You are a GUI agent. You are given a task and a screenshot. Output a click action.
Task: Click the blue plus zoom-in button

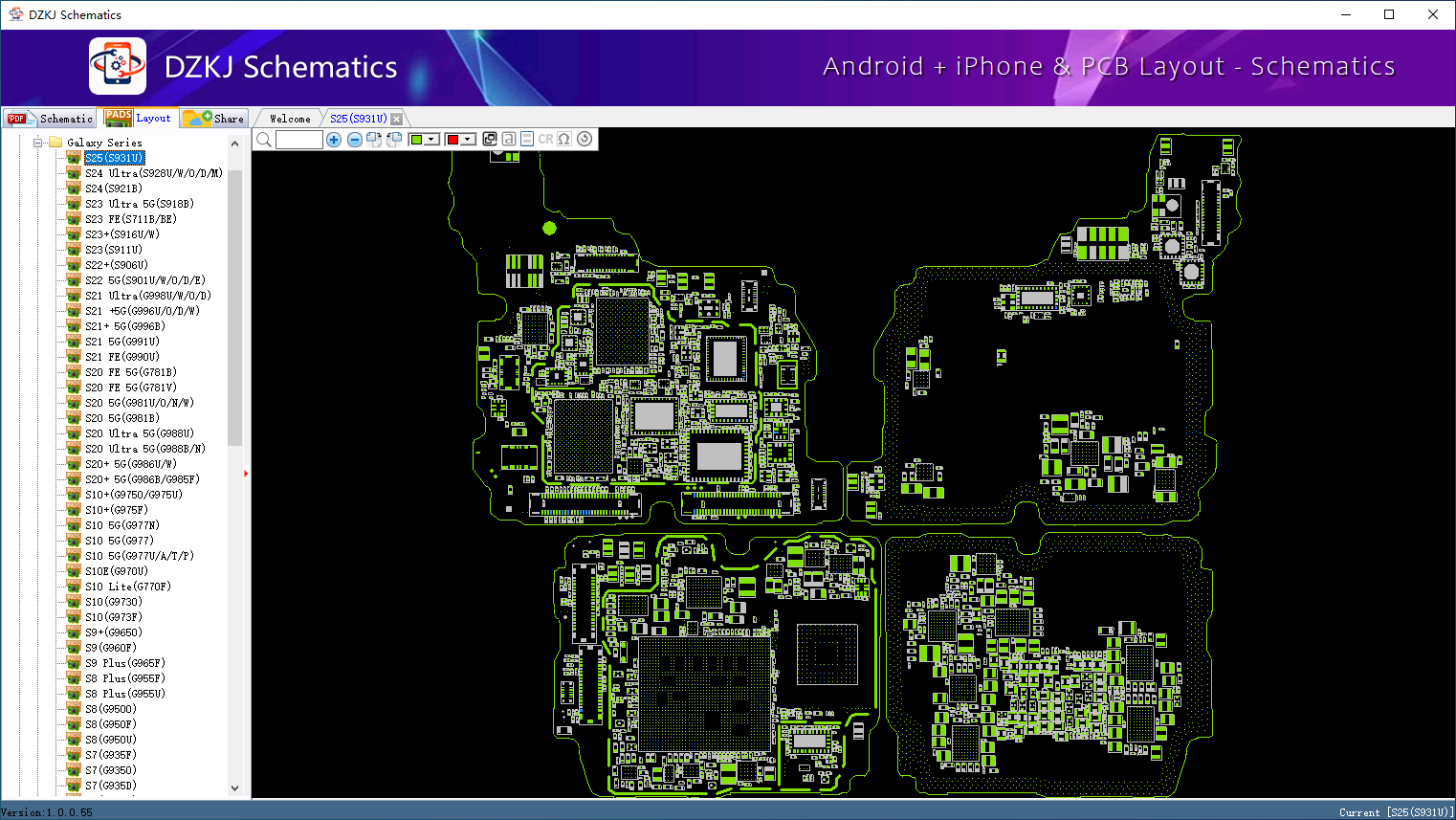pyautogui.click(x=334, y=140)
